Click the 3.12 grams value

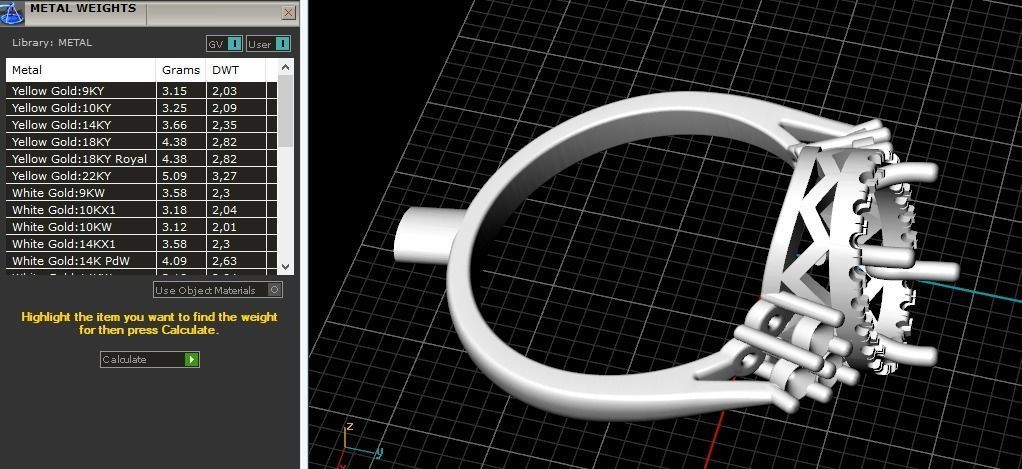coord(174,227)
